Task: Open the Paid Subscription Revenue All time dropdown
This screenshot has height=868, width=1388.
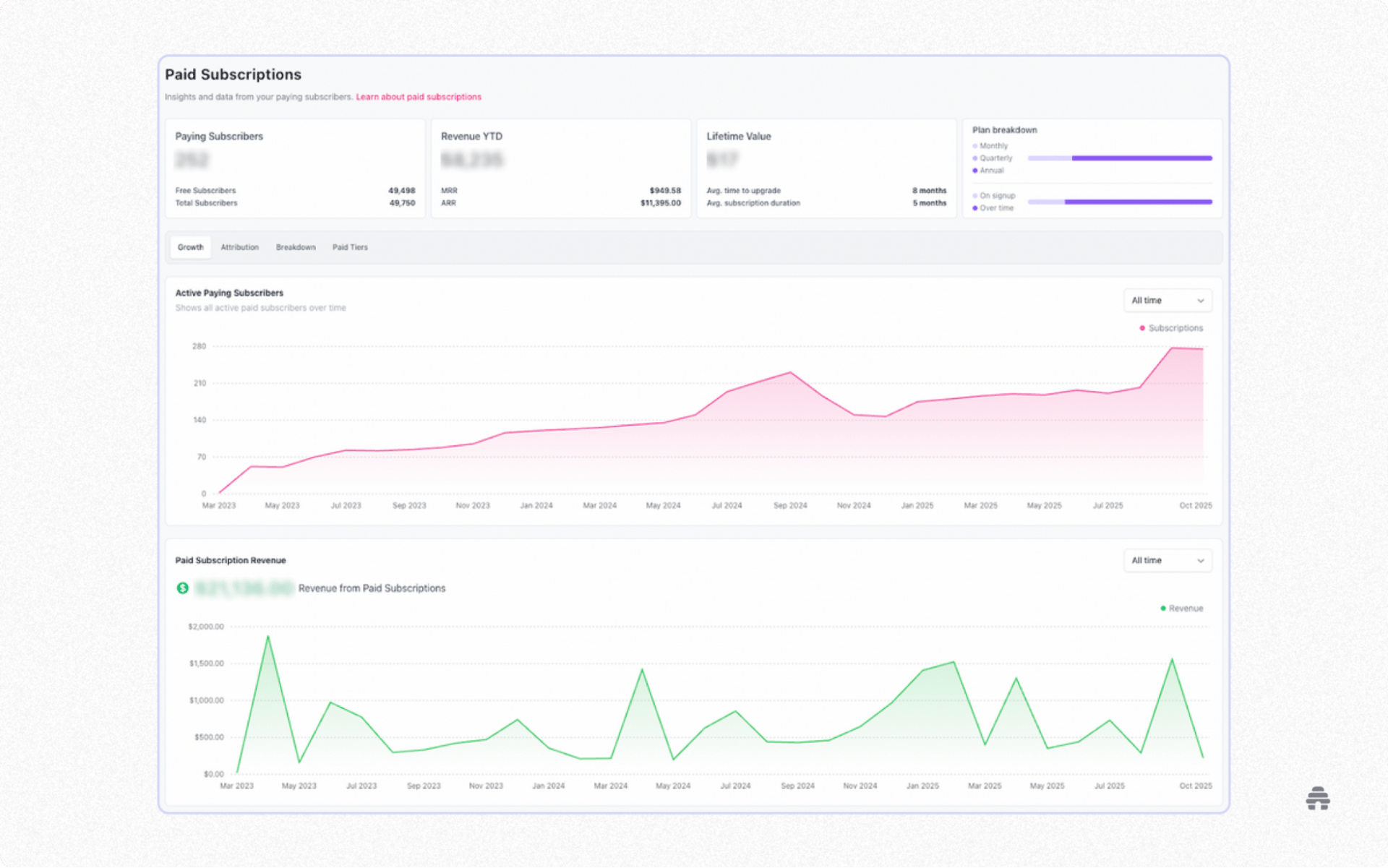Action: coord(1167,561)
